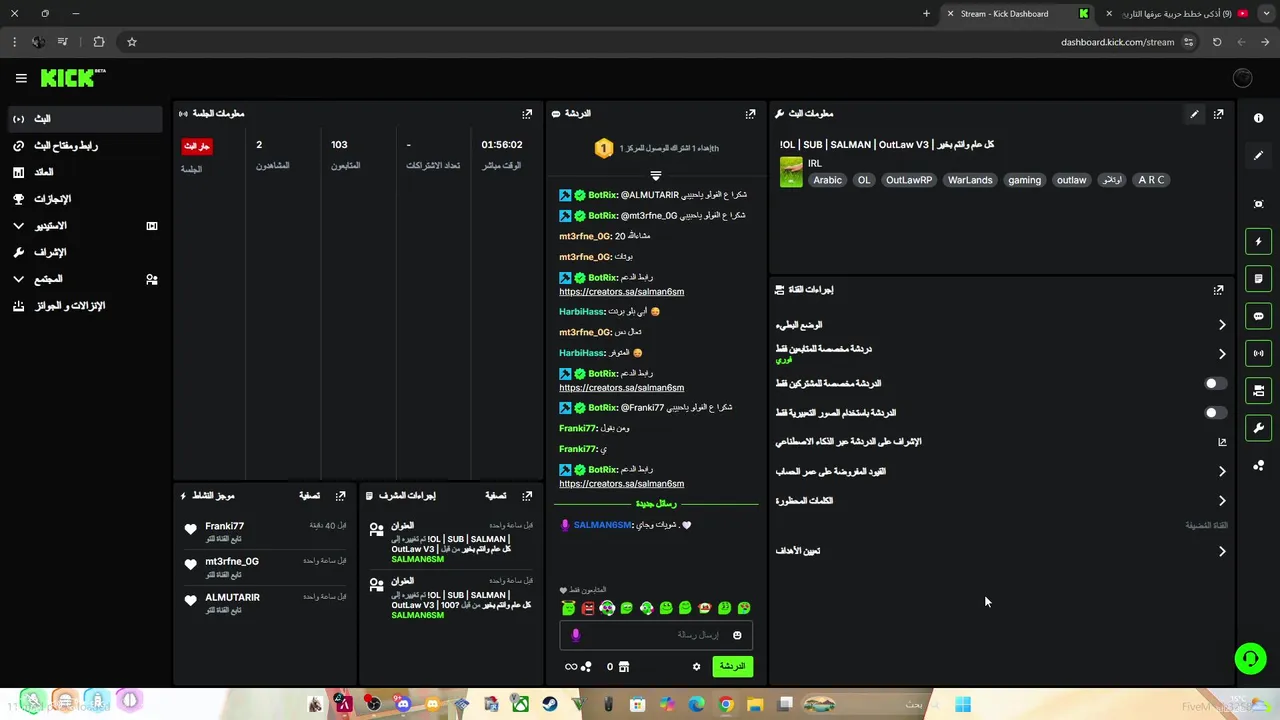Click the OutLawRP stream tag

point(909,180)
